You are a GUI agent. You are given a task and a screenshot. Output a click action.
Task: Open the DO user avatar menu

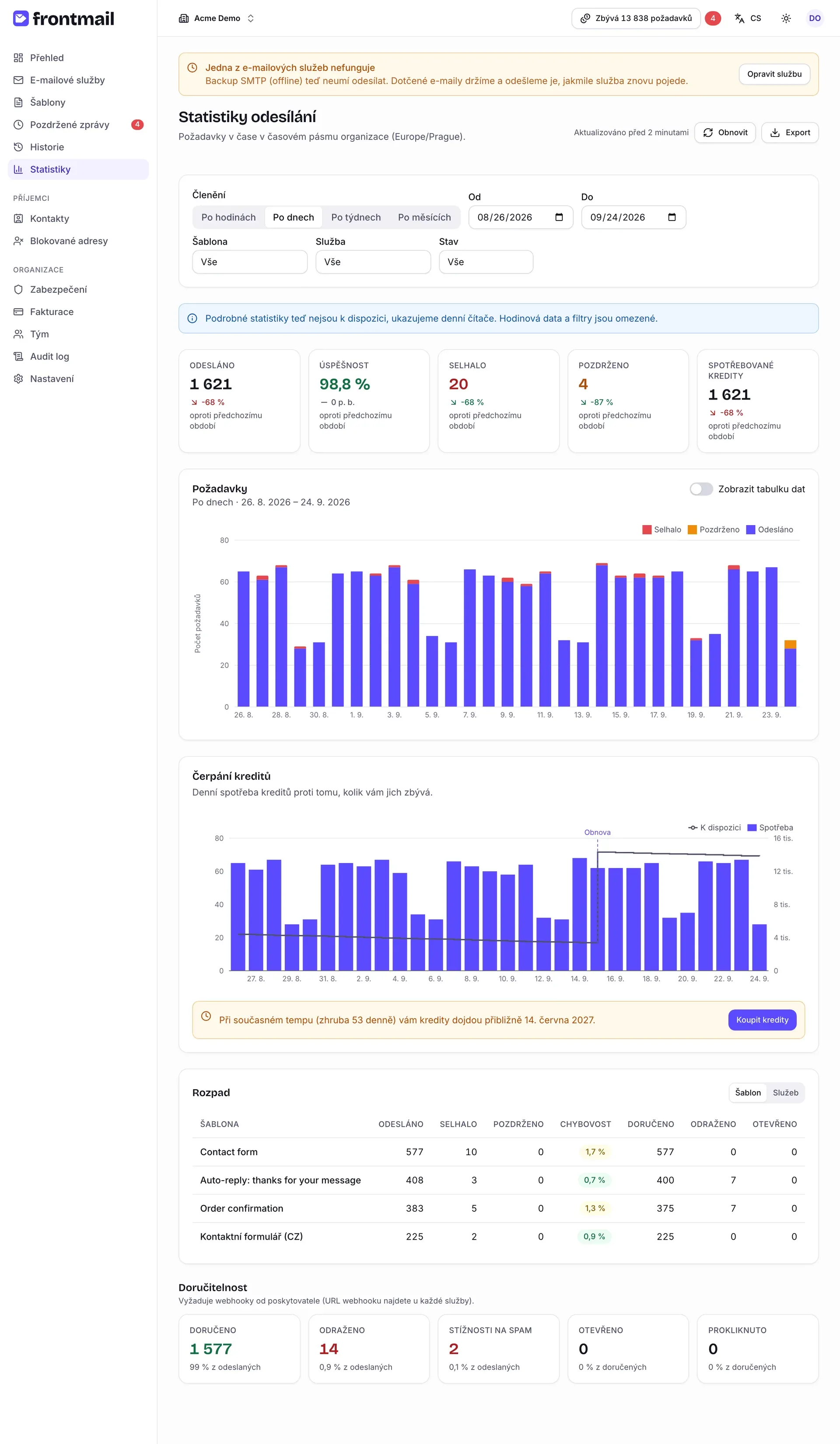point(815,18)
